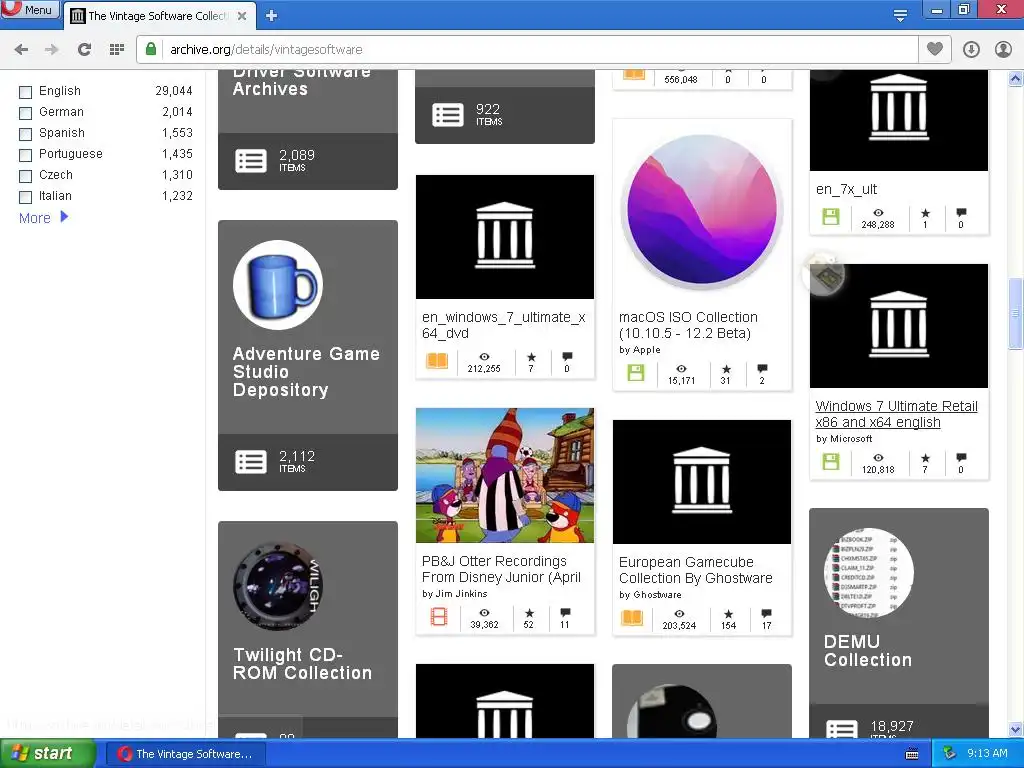Image resolution: width=1024 pixels, height=768 pixels.
Task: Open the Speed Dial grid
Action: tap(116, 49)
